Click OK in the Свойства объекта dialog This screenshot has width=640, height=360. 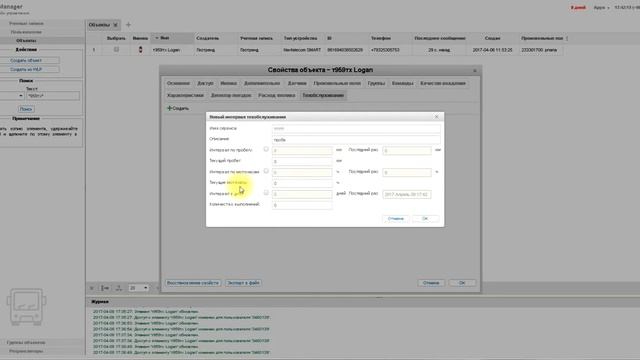[x=462, y=283]
